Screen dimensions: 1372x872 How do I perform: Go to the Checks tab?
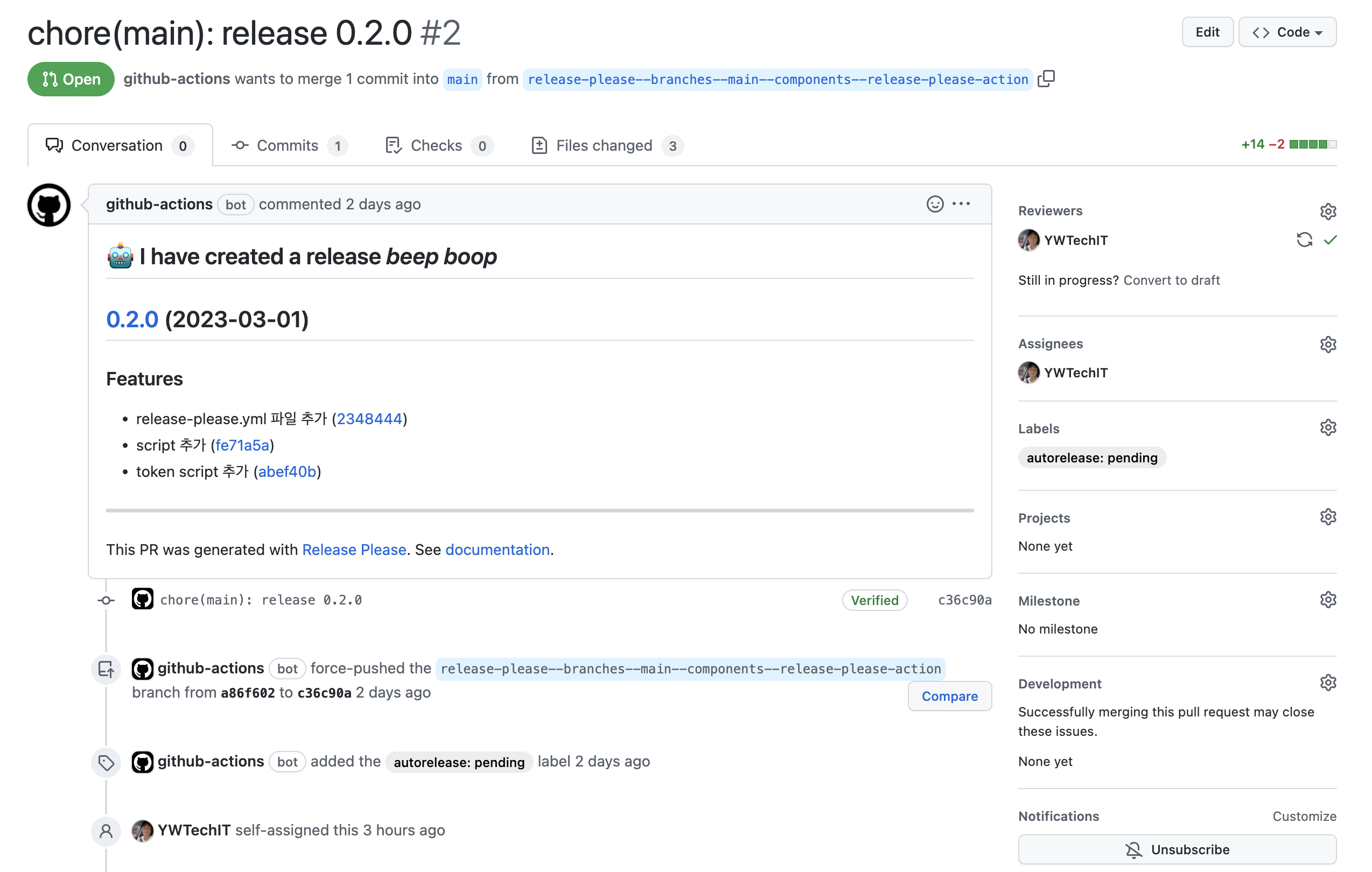437,146
